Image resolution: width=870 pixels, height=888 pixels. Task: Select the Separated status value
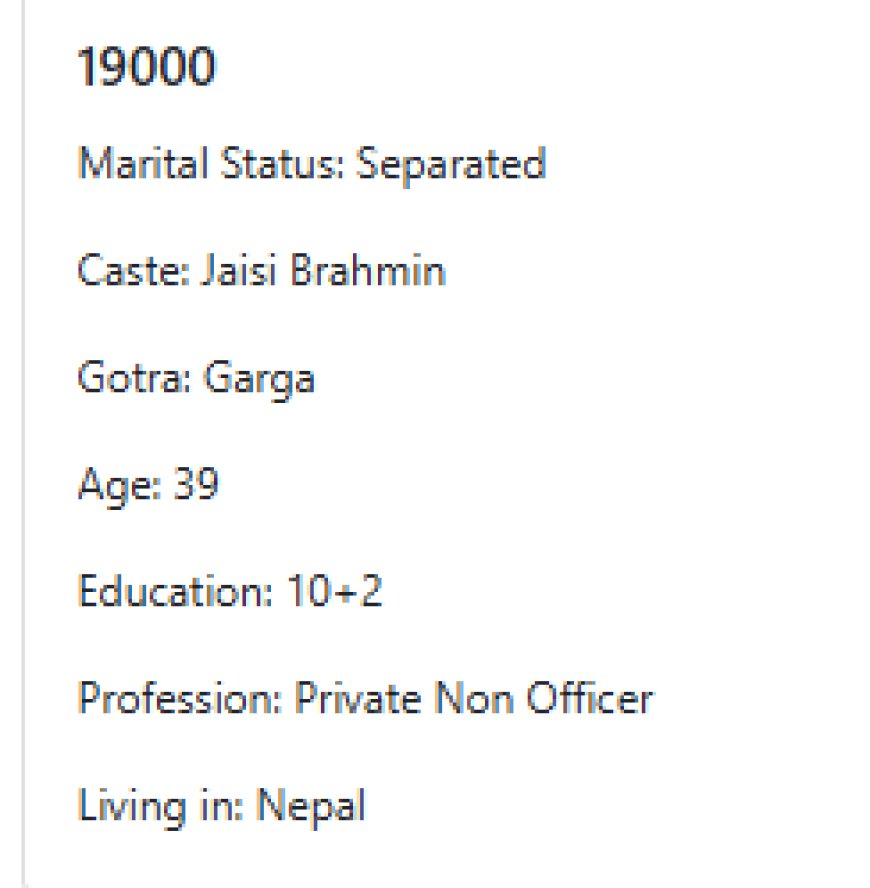click(451, 165)
